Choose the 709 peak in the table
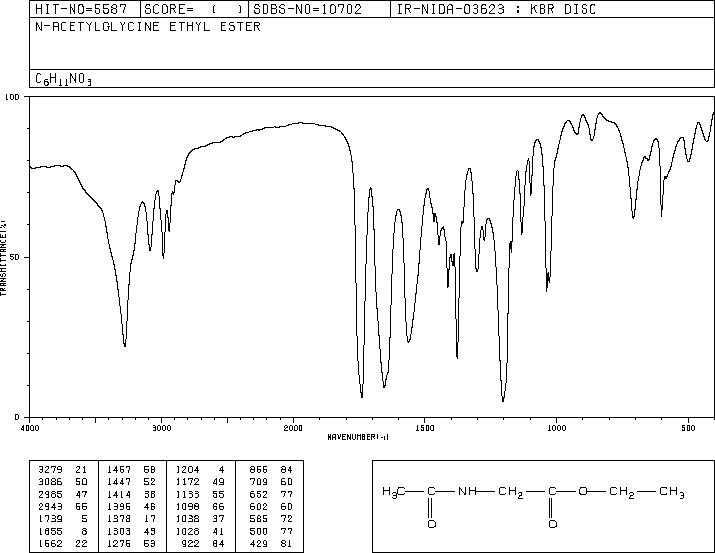The height and width of the screenshot is (553, 715). pyautogui.click(x=259, y=482)
